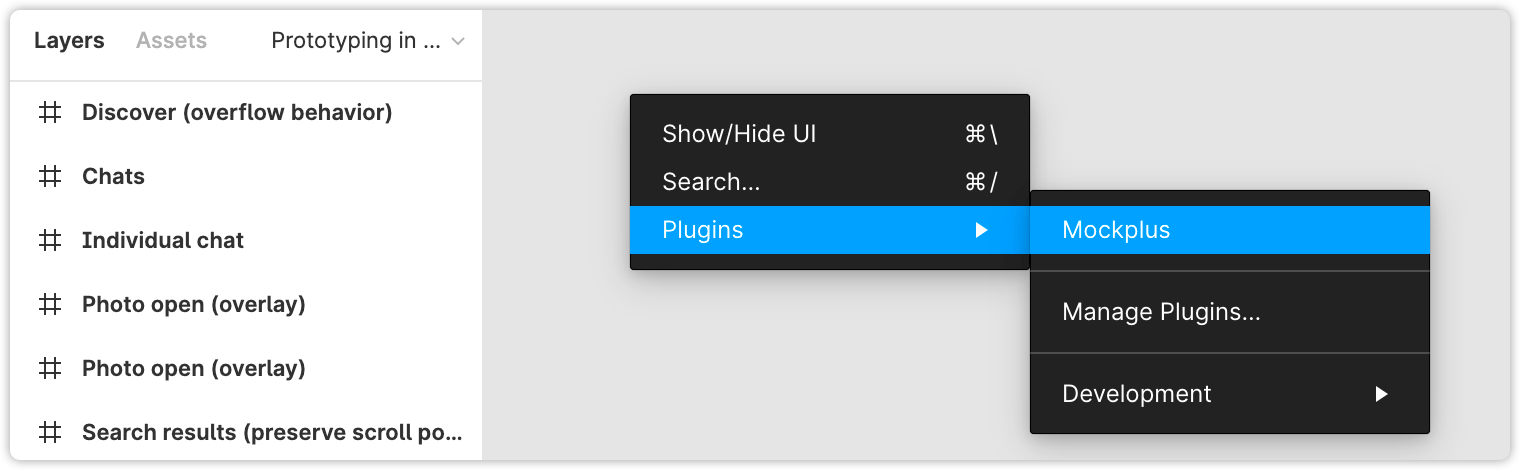
Task: Expand the Development submenu arrow
Action: click(1381, 394)
